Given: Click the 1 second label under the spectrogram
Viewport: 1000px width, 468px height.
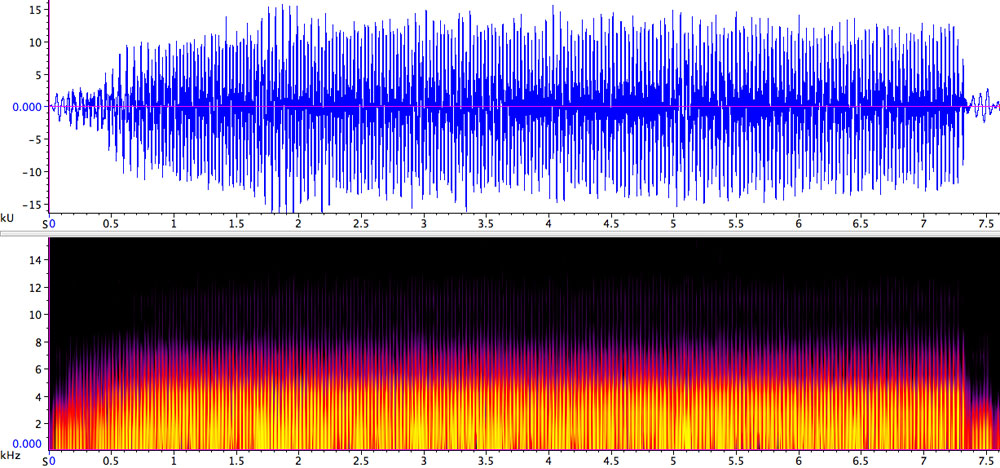Looking at the screenshot, I should [x=173, y=460].
